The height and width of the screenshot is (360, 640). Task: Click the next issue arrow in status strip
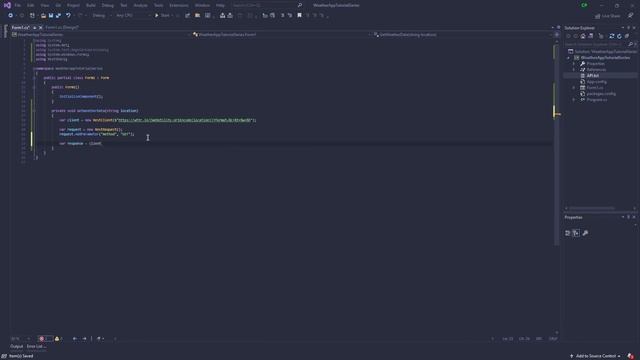point(84,339)
